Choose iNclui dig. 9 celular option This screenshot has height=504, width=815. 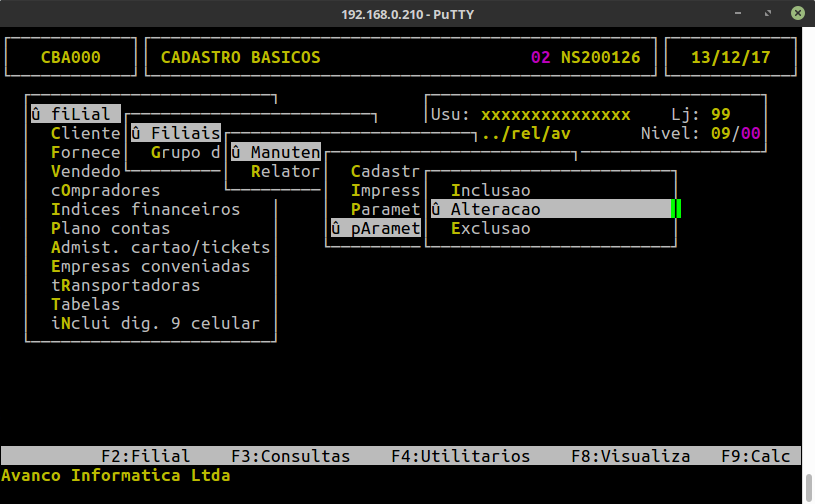coord(155,323)
